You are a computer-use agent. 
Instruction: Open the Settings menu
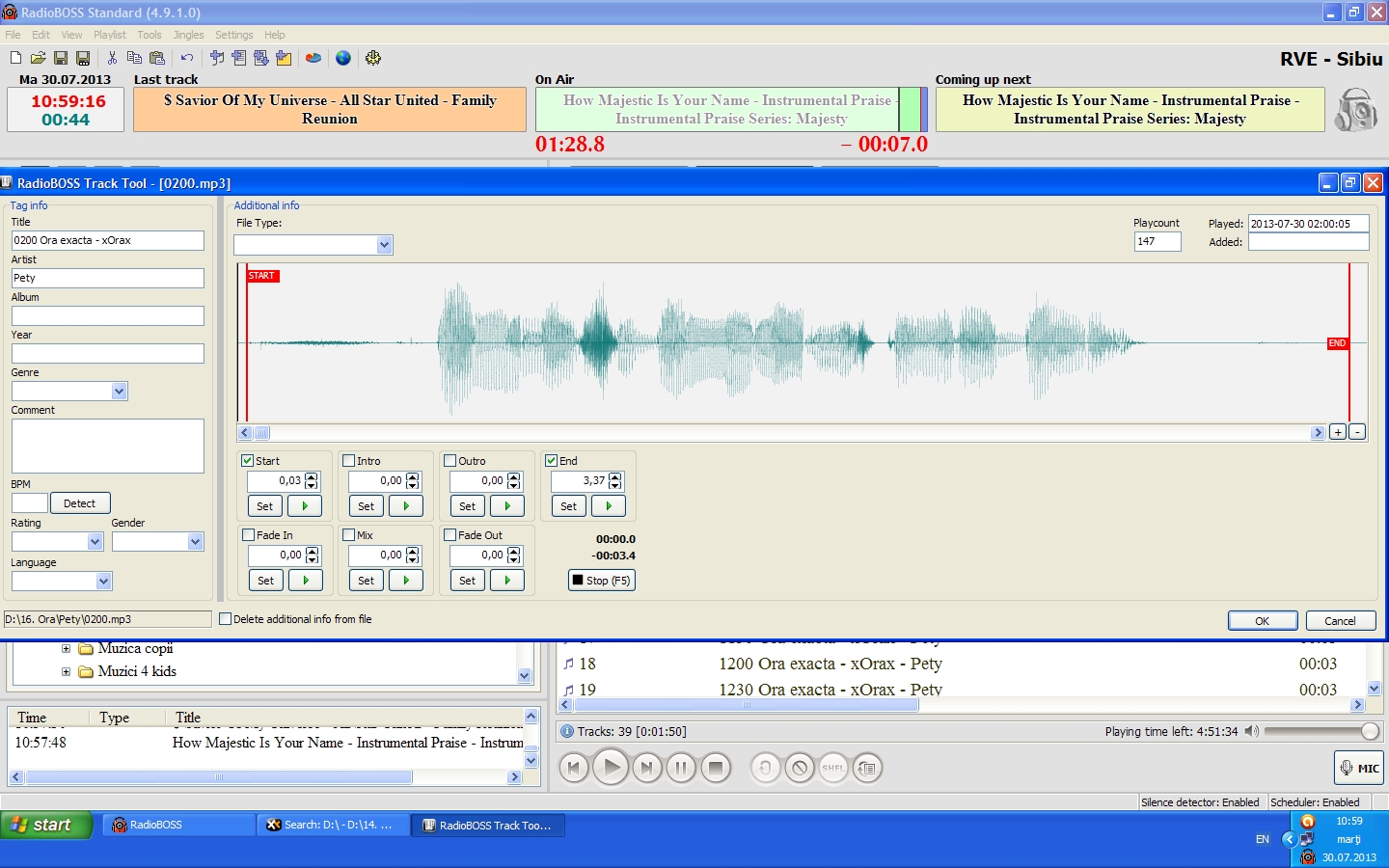coord(234,35)
